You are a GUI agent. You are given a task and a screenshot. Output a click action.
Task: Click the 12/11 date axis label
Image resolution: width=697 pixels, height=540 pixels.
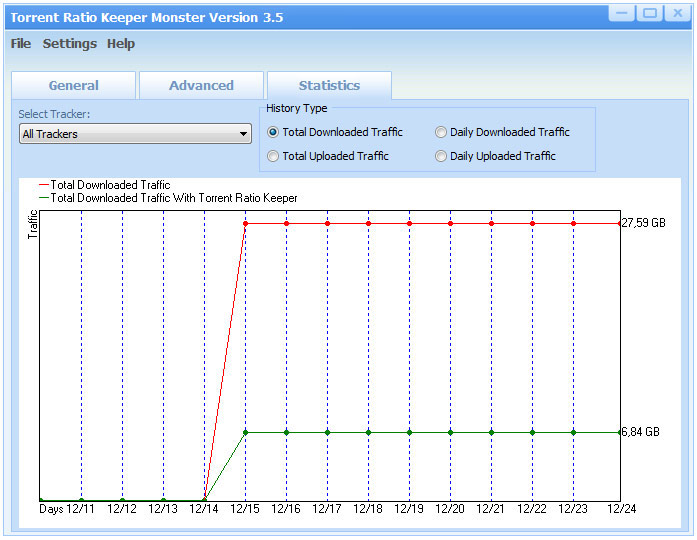coord(80,508)
